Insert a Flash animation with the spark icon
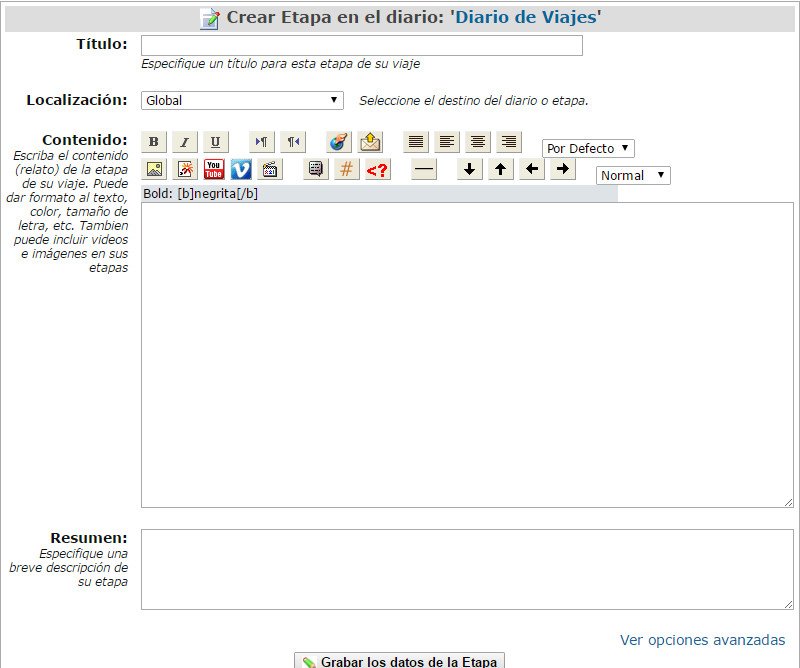The width and height of the screenshot is (800, 668). pyautogui.click(x=185, y=169)
